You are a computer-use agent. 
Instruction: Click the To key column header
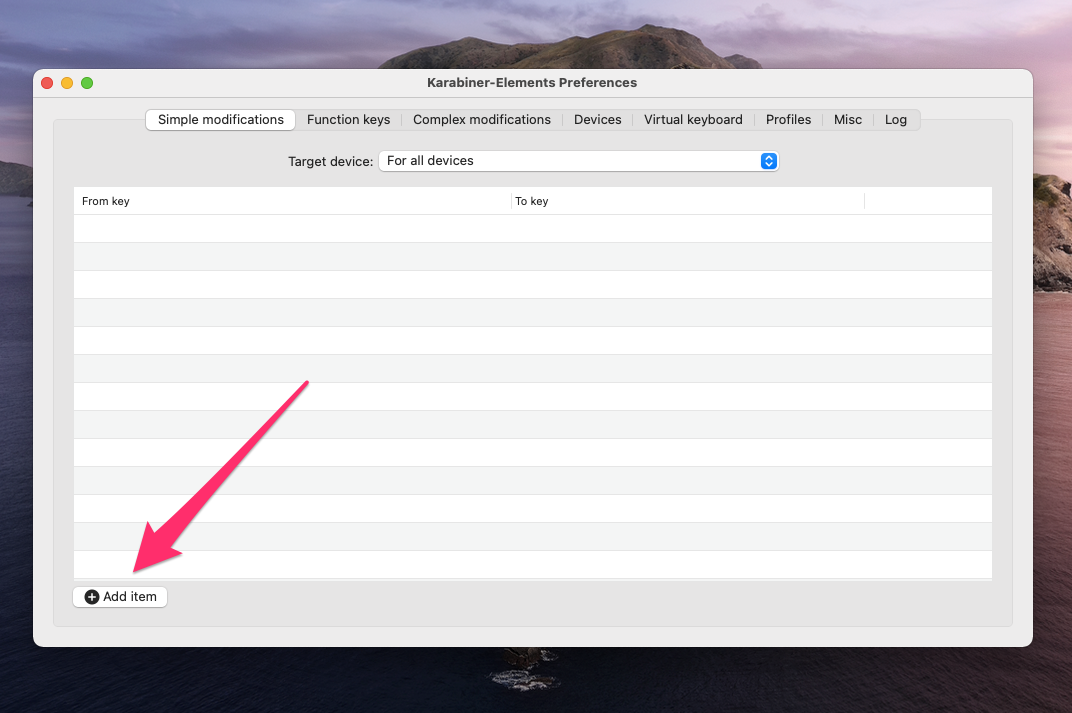[x=688, y=201]
